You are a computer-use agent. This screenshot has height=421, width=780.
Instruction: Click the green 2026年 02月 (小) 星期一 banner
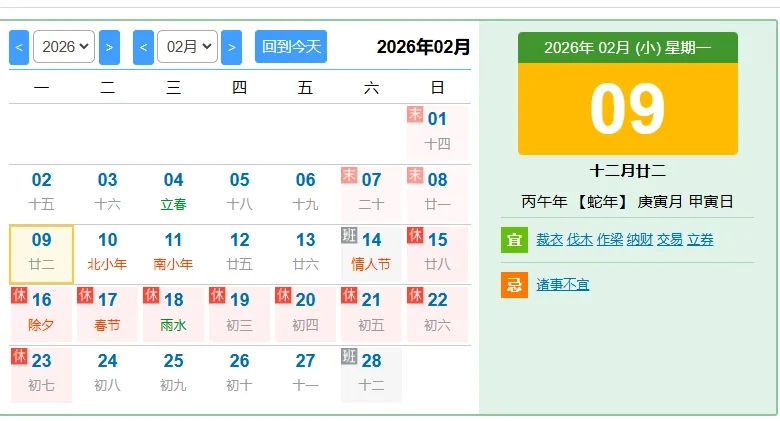click(628, 48)
